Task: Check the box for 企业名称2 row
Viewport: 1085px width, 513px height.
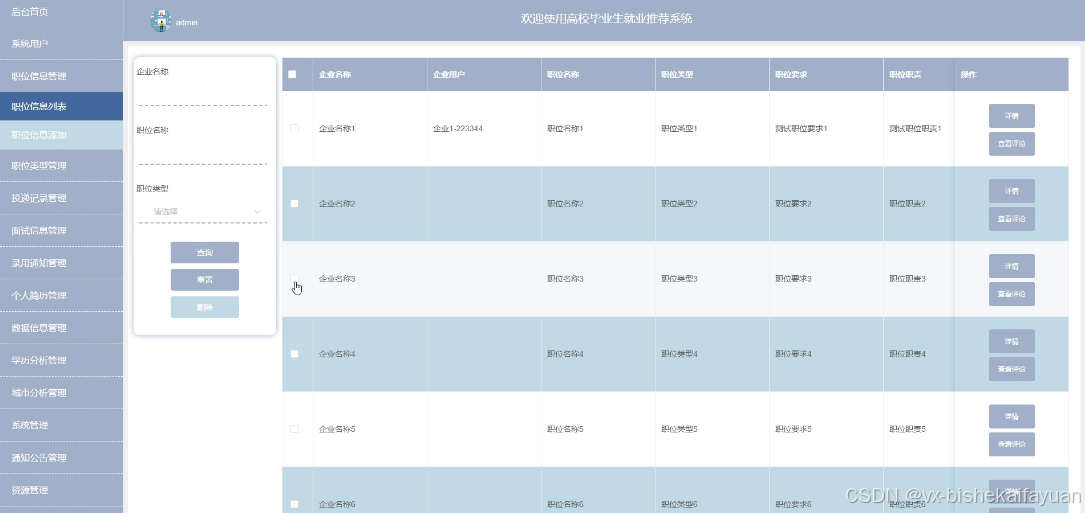Action: [x=294, y=204]
